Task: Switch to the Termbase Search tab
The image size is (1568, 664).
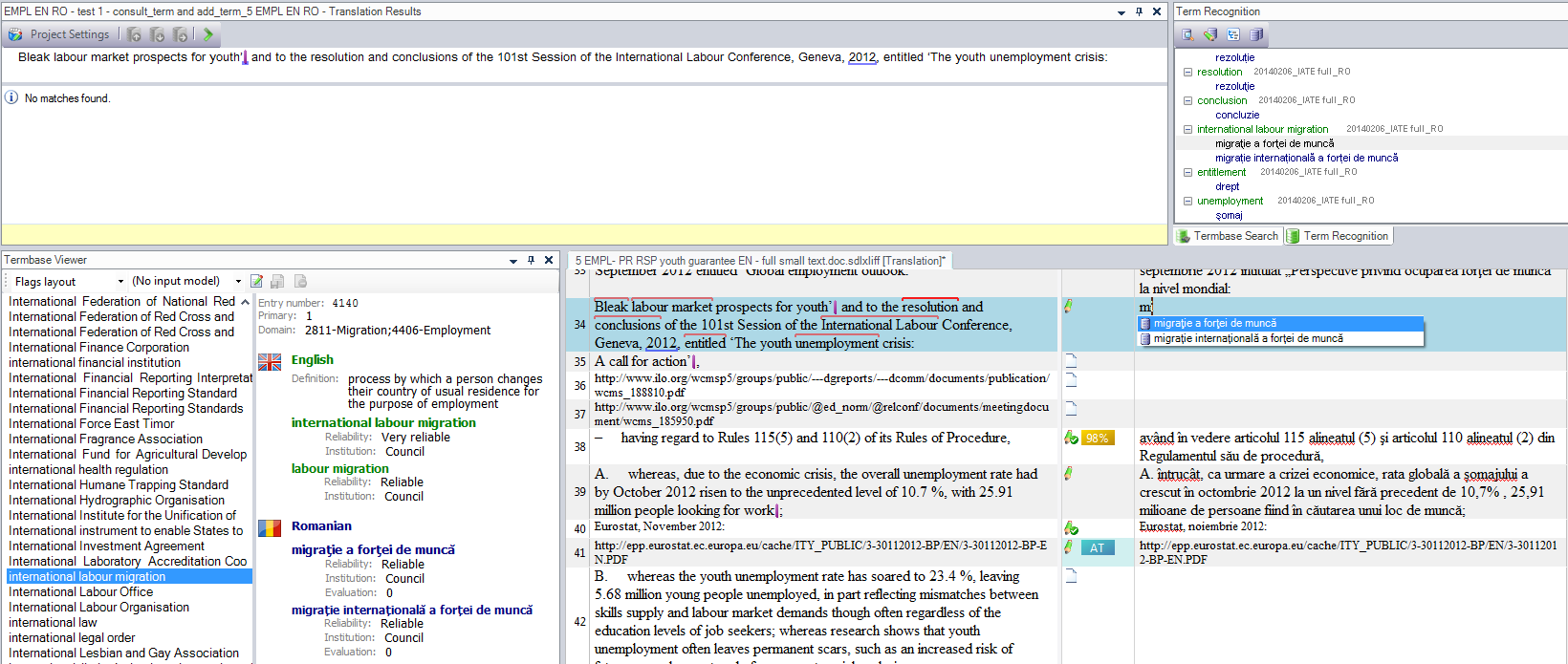Action: [1227, 236]
